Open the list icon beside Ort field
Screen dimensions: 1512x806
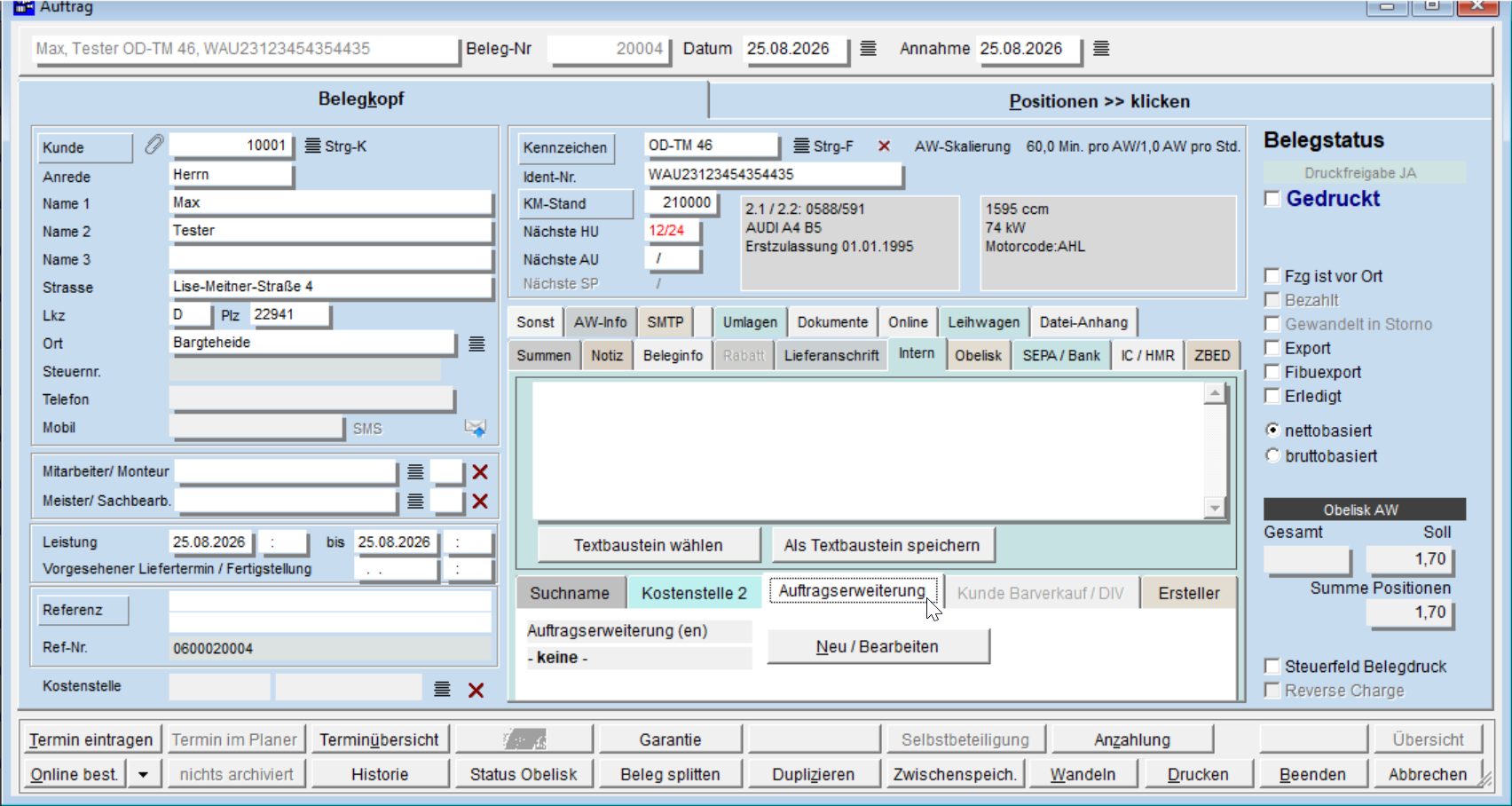(476, 344)
